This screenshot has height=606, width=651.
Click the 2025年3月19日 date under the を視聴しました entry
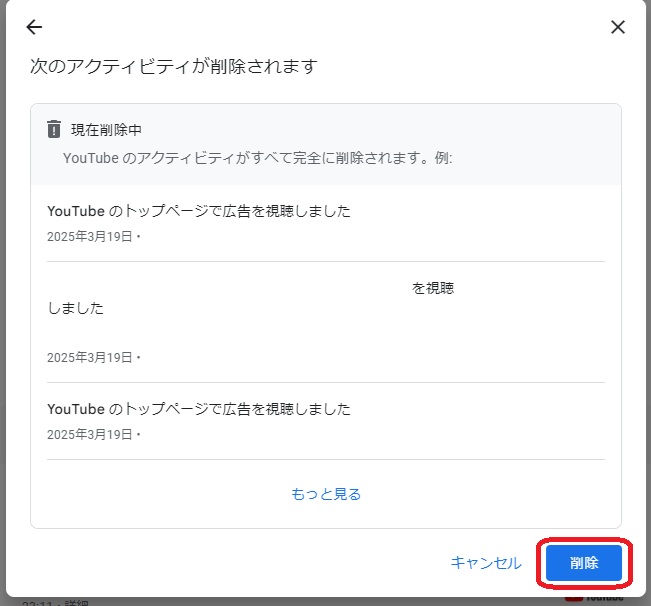tap(90, 357)
